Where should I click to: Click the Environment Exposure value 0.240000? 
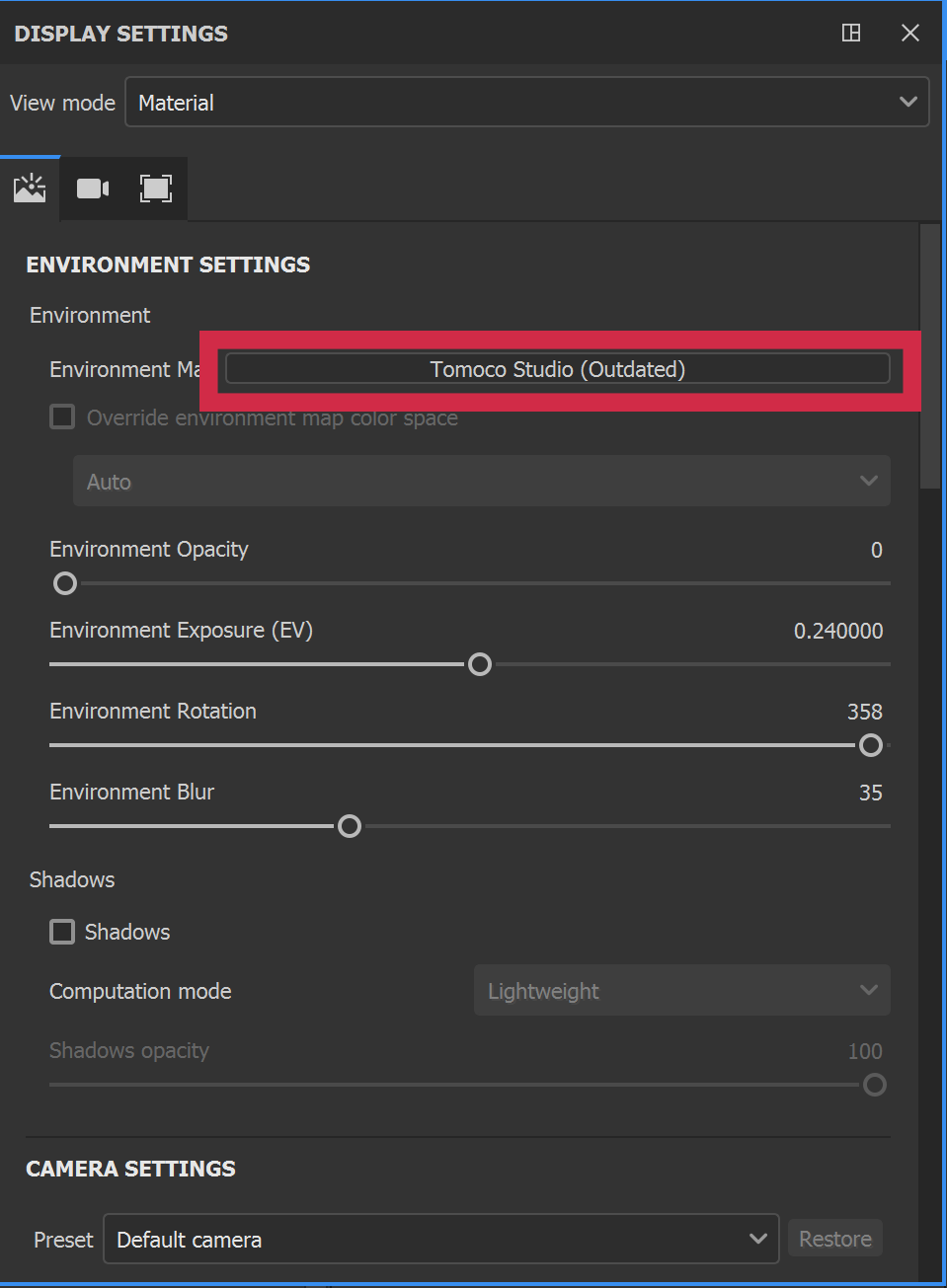[x=838, y=631]
